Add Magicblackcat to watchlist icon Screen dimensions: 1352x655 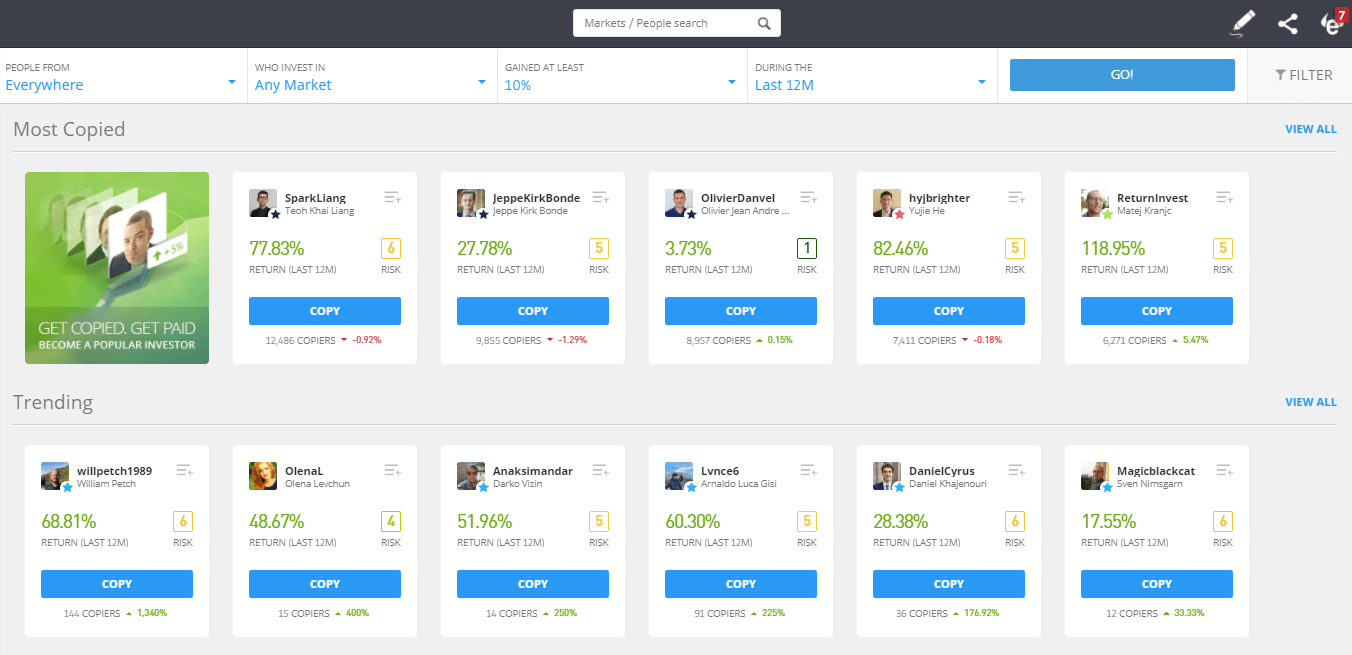pyautogui.click(x=1224, y=471)
